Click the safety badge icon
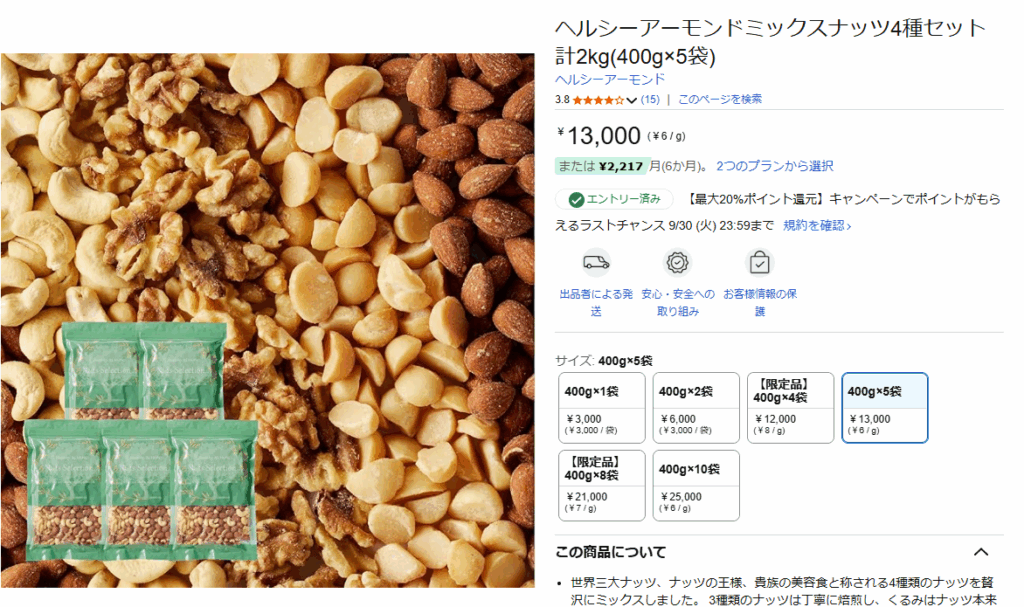This screenshot has width=1024, height=607. 677,263
